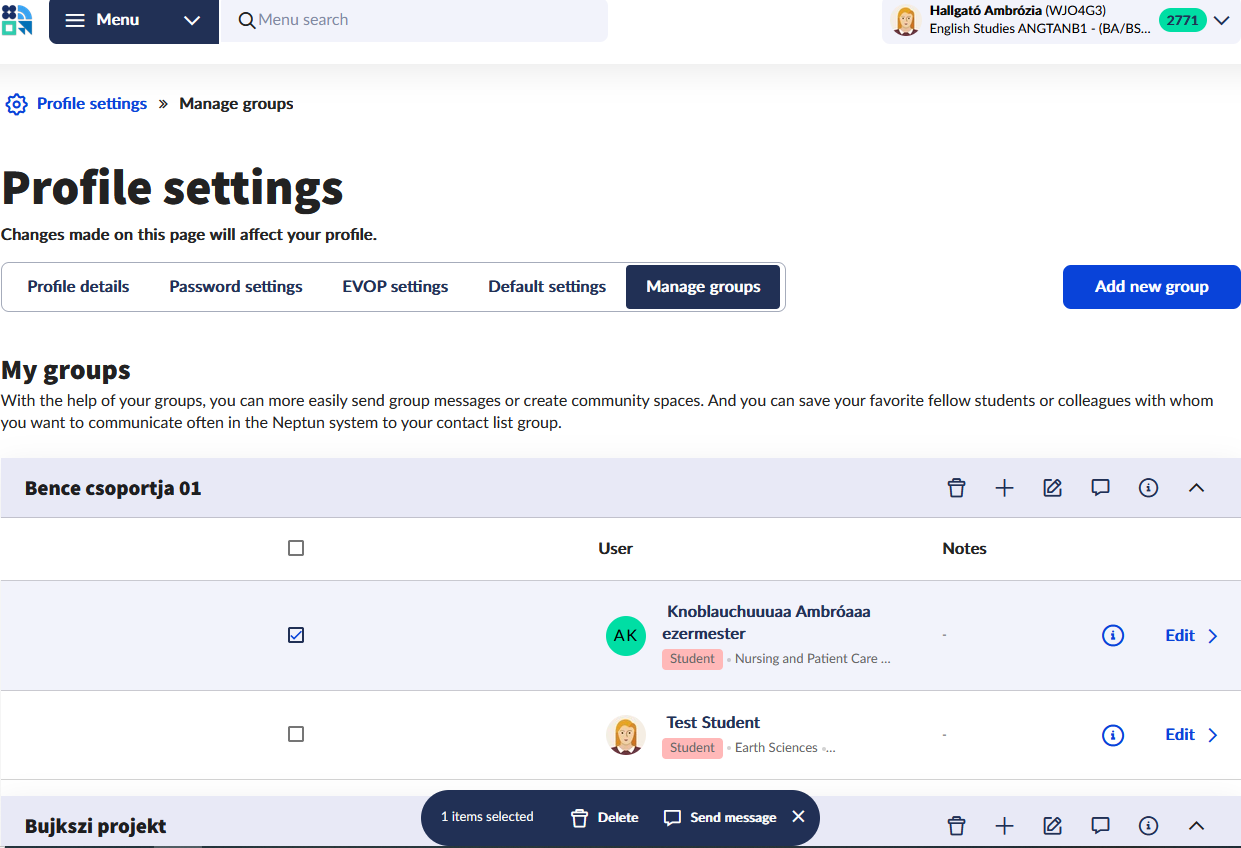Show info for Bence csoportja 01 group
1241x848 pixels.
[x=1148, y=488]
